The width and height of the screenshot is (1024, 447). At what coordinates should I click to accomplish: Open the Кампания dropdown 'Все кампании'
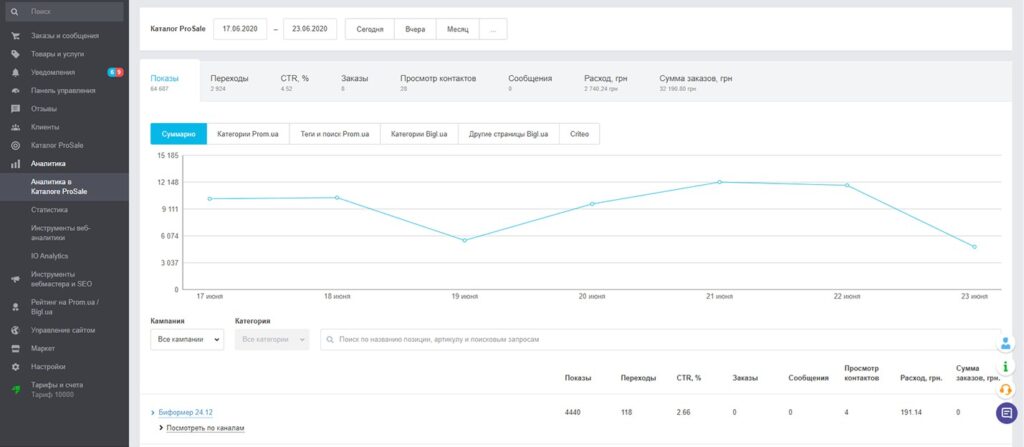(x=187, y=340)
